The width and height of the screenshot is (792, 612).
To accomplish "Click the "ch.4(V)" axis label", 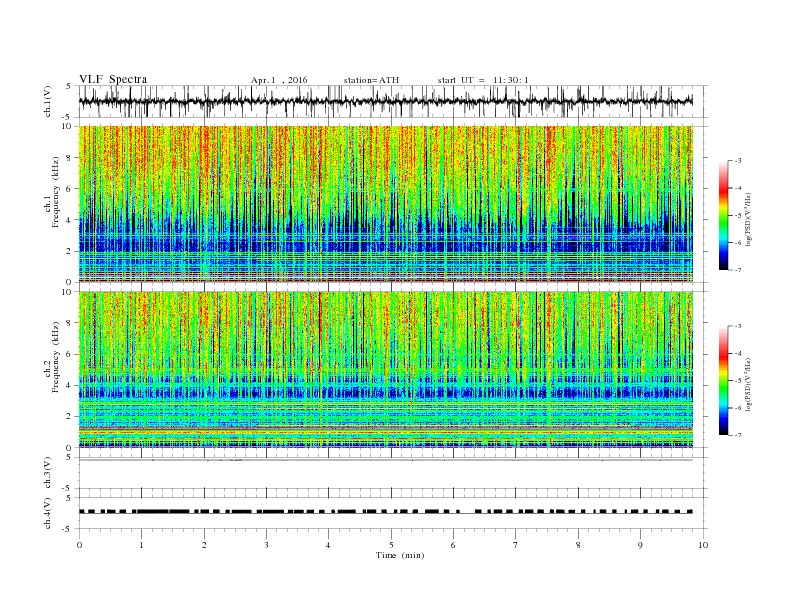I will 48,513.
